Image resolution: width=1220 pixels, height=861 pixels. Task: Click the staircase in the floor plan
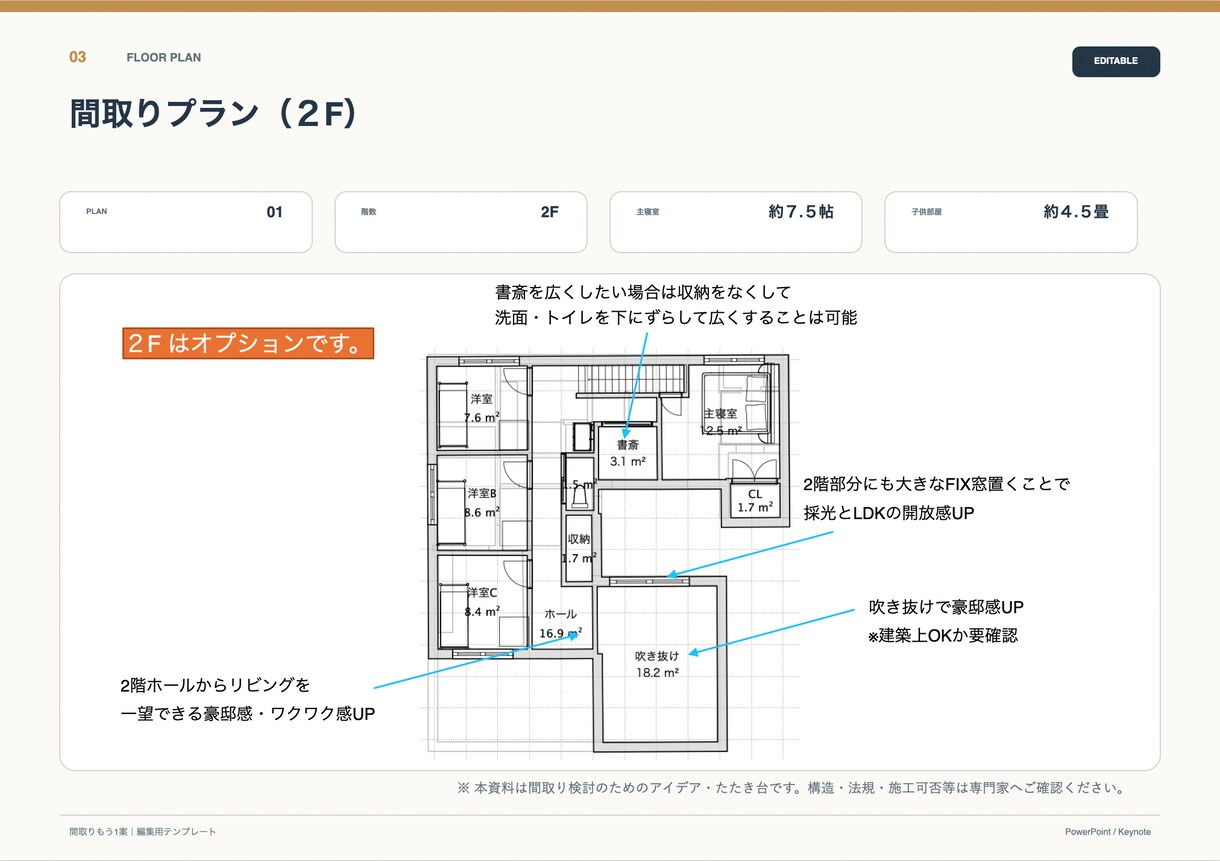click(632, 380)
